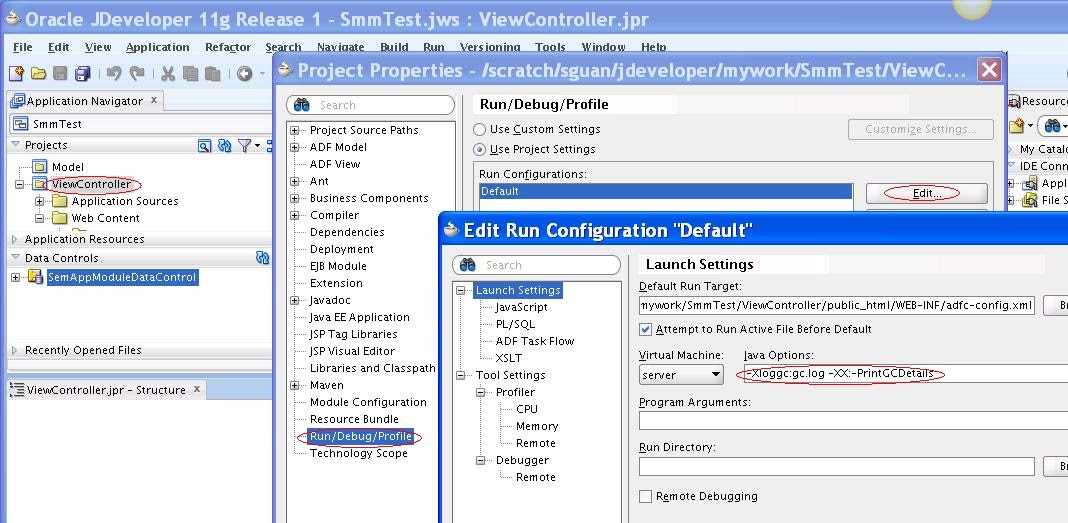Open the Edit menu
Screen dimensions: 1068x523
pyautogui.click(x=59, y=47)
